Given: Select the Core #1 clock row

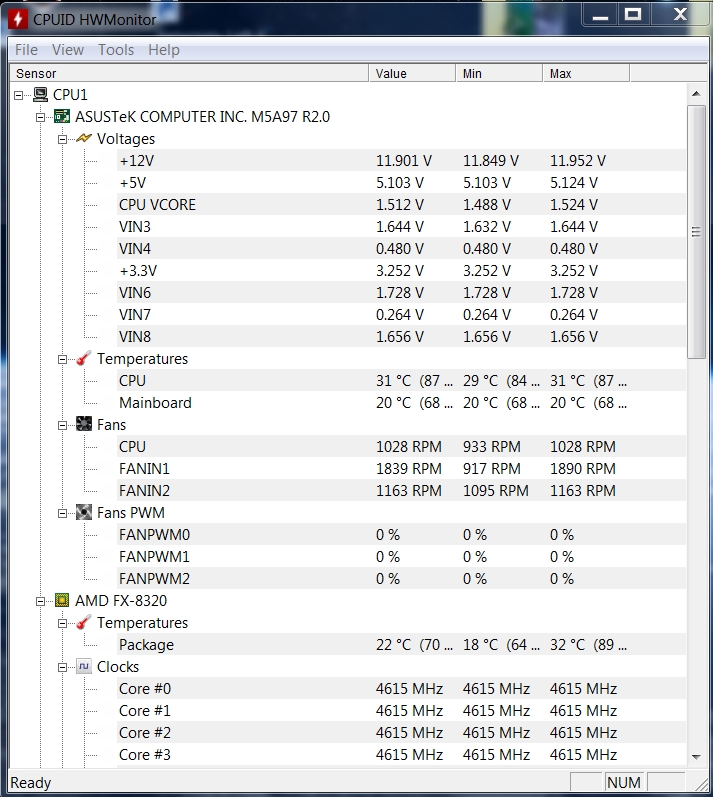Looking at the screenshot, I should [401, 711].
